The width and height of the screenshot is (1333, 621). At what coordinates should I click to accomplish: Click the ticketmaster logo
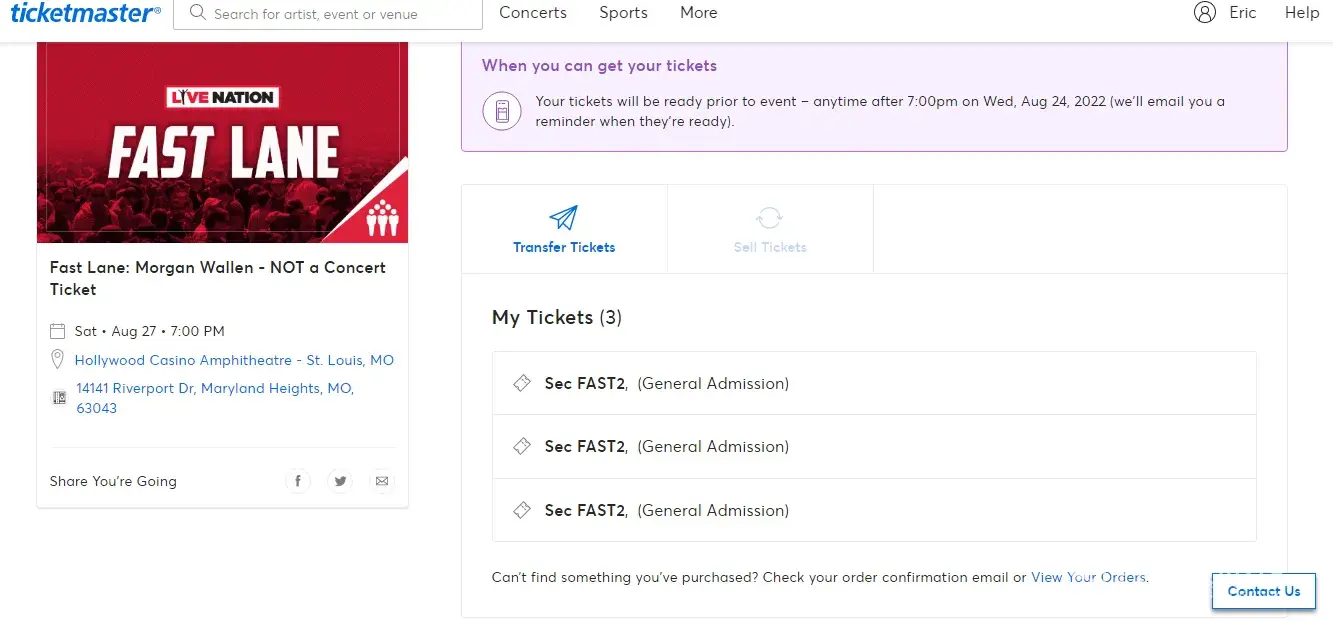(x=85, y=13)
